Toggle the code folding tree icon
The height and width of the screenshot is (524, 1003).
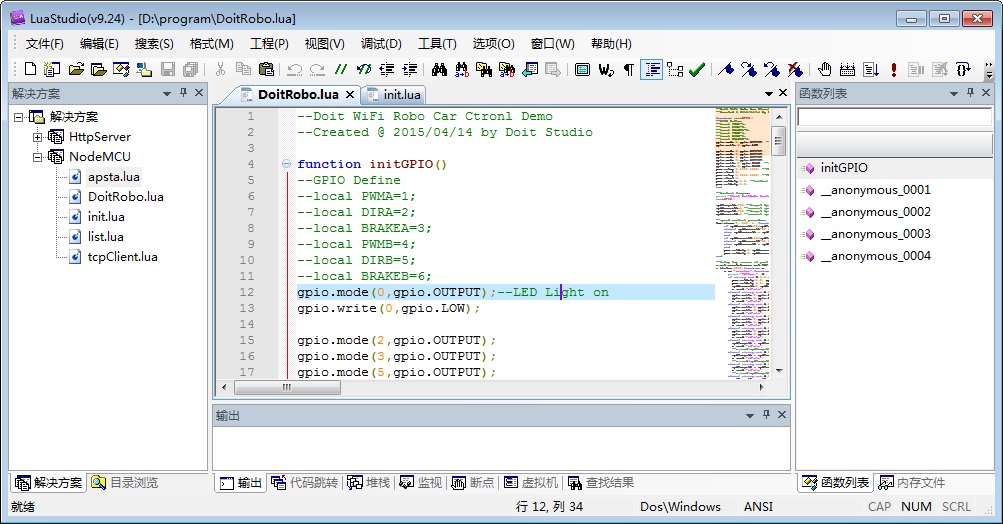675,69
